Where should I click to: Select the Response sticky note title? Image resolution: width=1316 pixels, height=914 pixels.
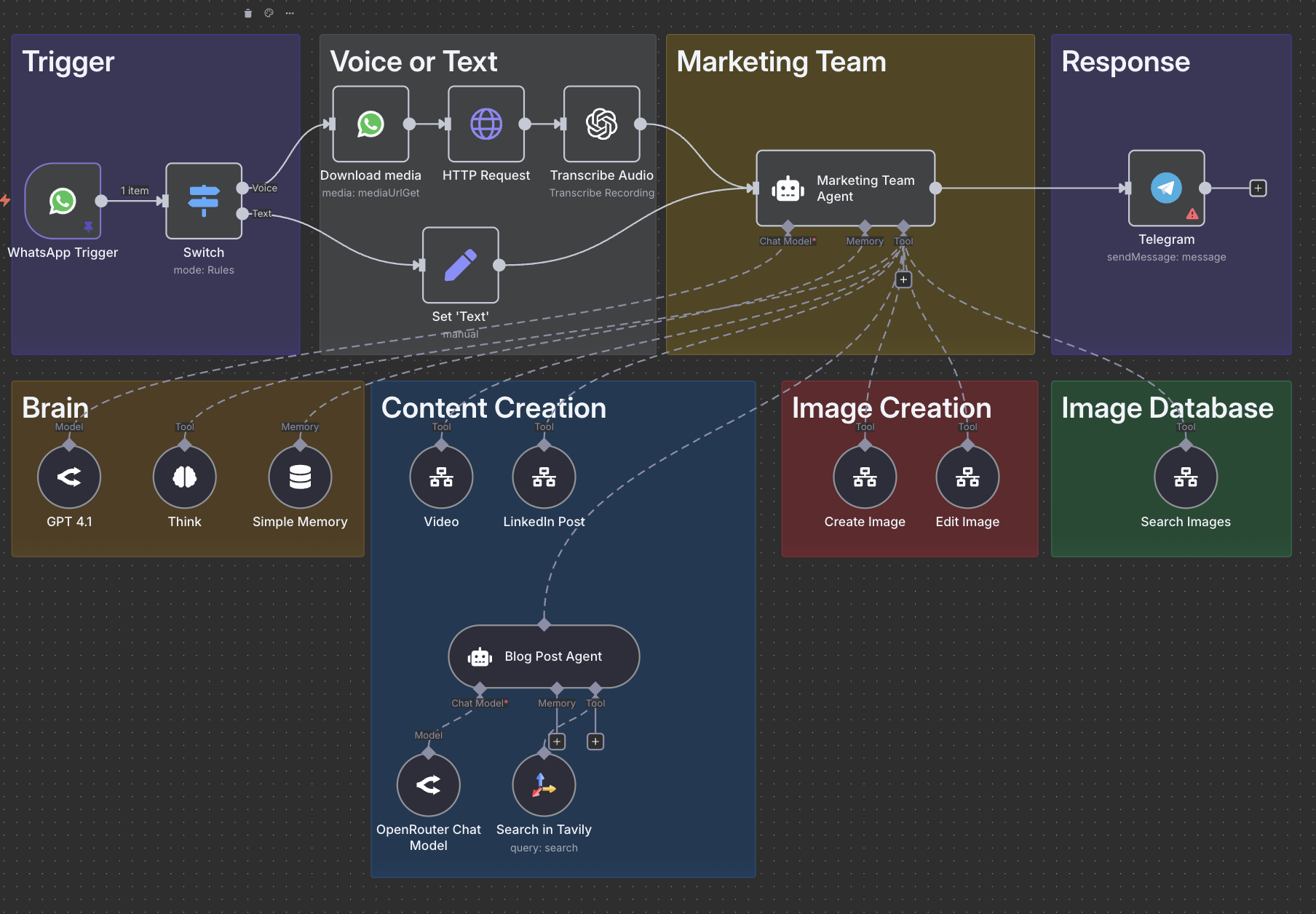[x=1125, y=62]
